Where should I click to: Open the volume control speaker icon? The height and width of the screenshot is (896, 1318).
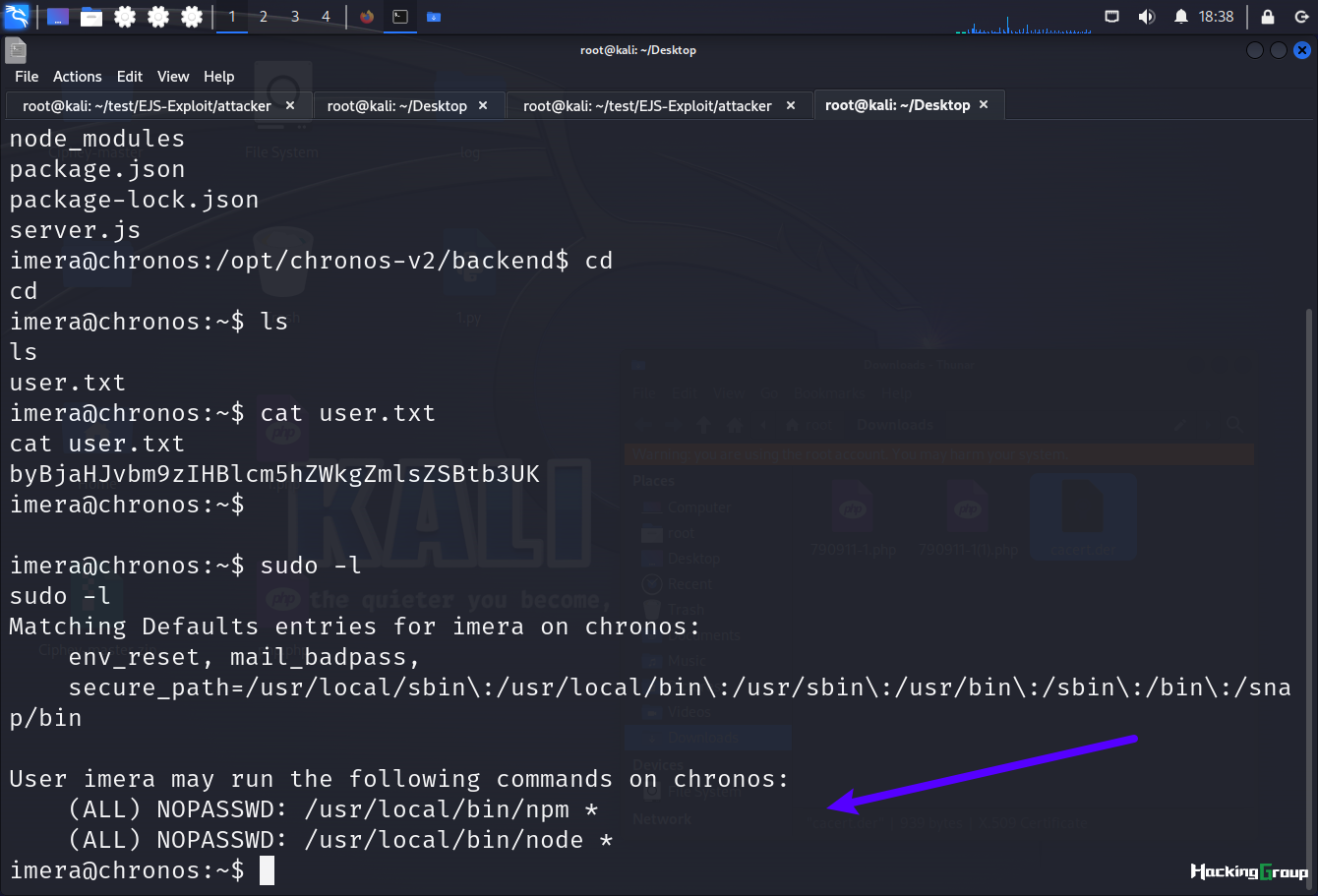pos(1147,17)
